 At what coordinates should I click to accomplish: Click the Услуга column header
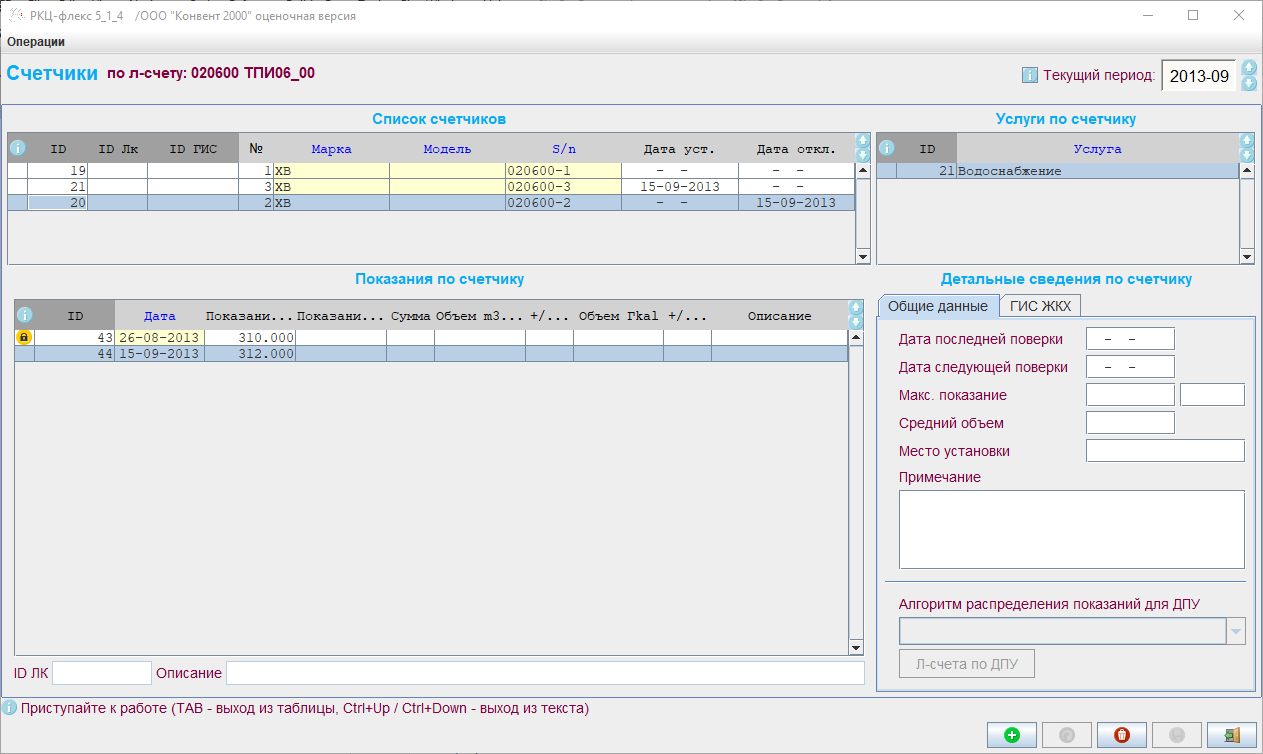[1097, 149]
